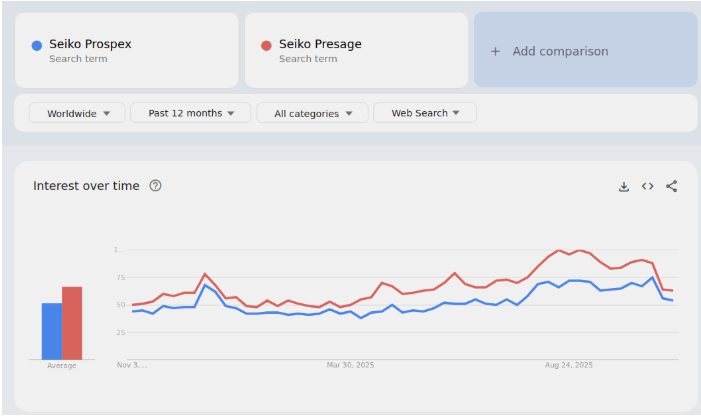
Task: Expand the Past 12 months time range
Action: coord(190,113)
